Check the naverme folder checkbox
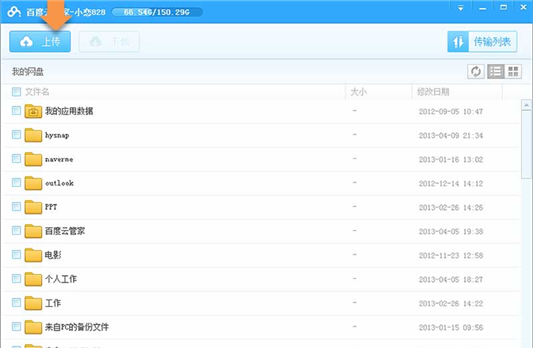 point(16,158)
